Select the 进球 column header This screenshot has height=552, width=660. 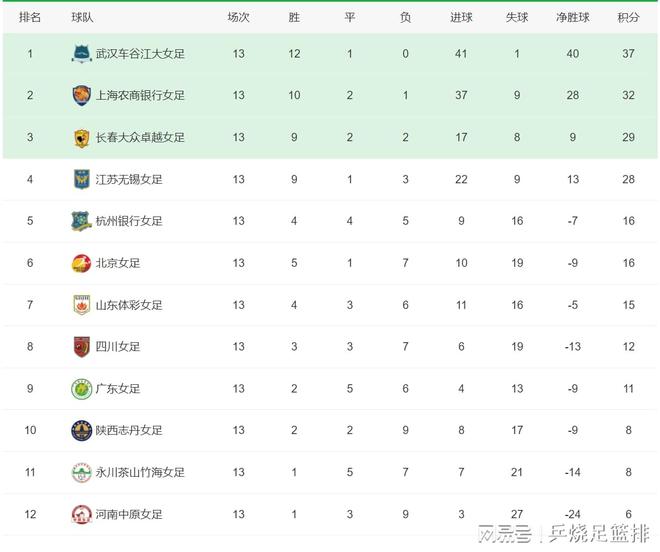pos(461,17)
